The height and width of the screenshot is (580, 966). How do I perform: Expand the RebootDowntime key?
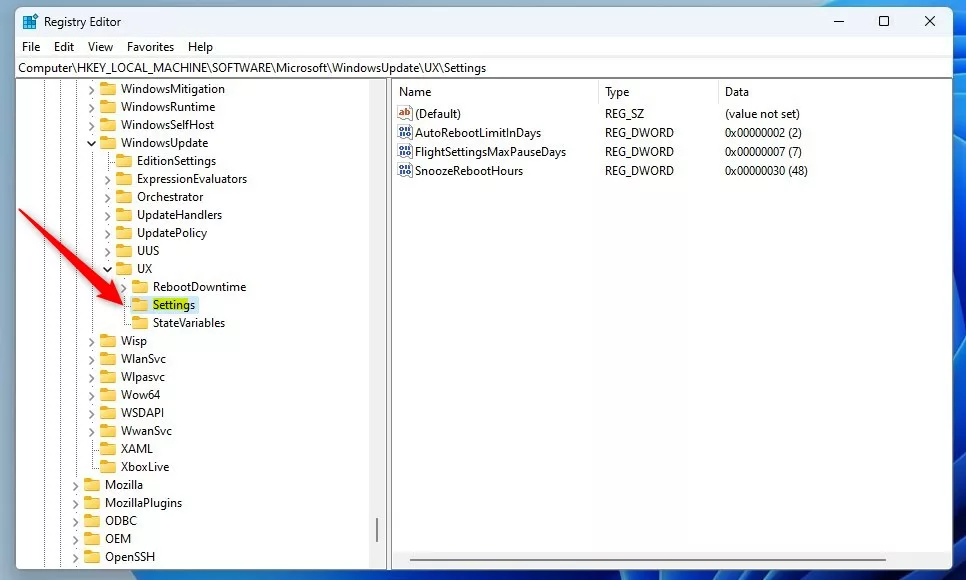[123, 287]
